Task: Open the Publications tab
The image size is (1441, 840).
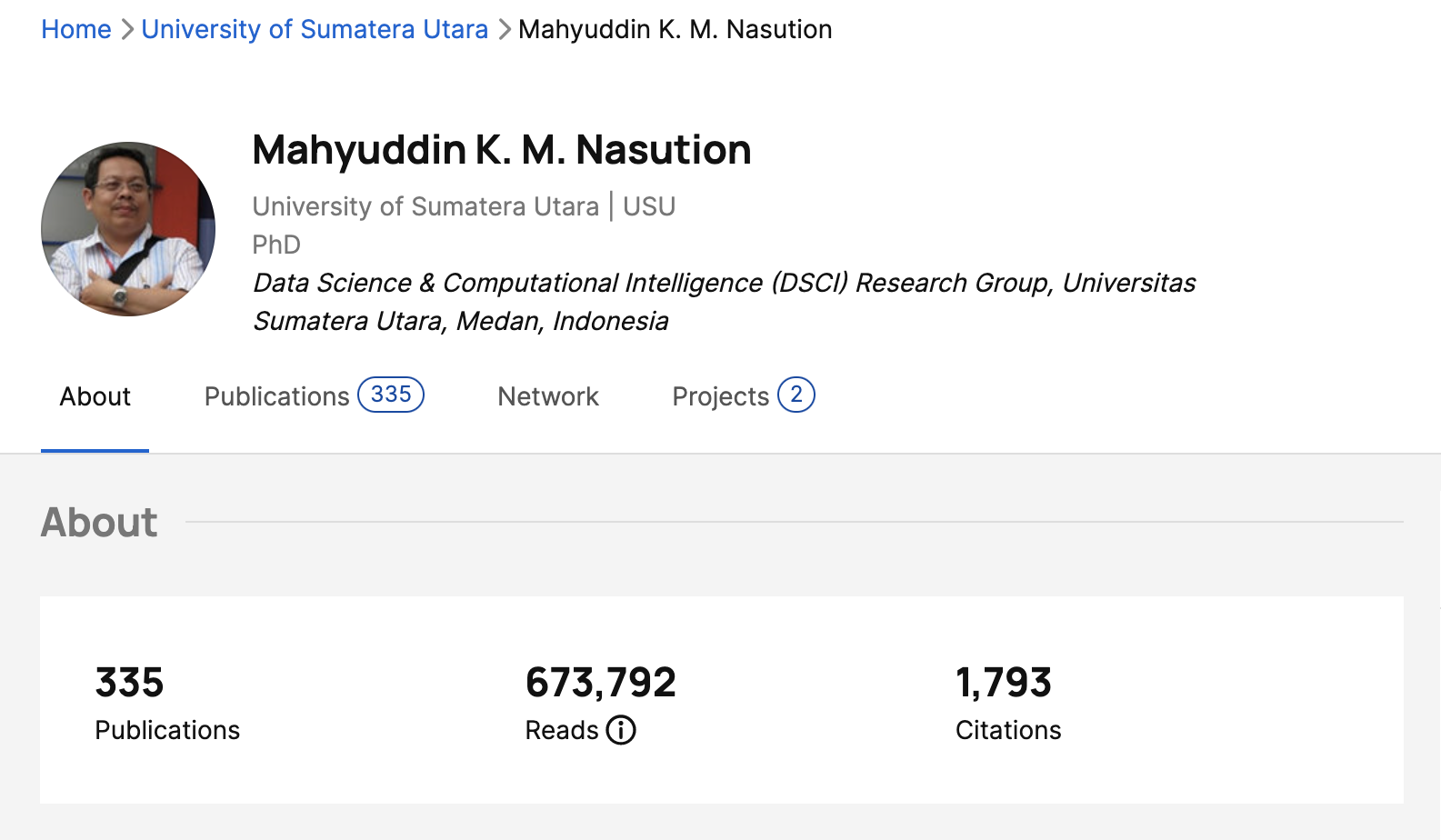Action: click(x=276, y=396)
